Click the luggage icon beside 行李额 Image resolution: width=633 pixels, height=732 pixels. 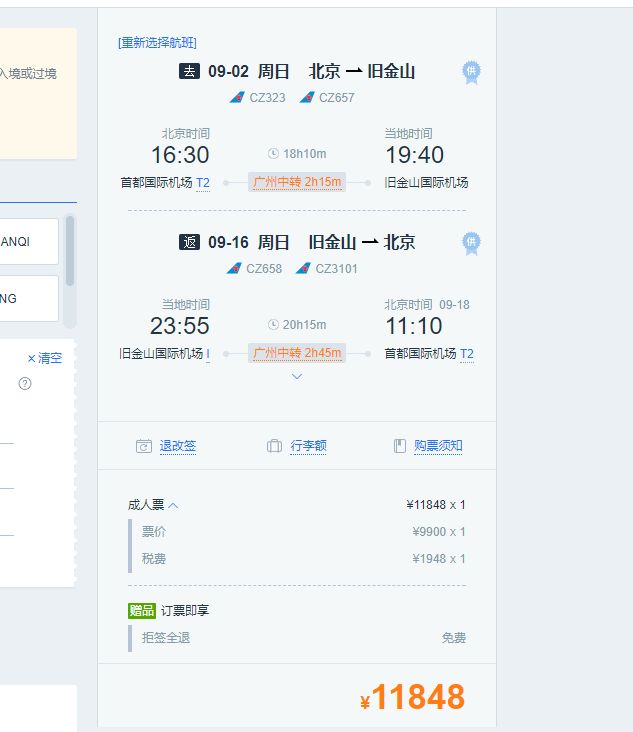click(x=274, y=446)
